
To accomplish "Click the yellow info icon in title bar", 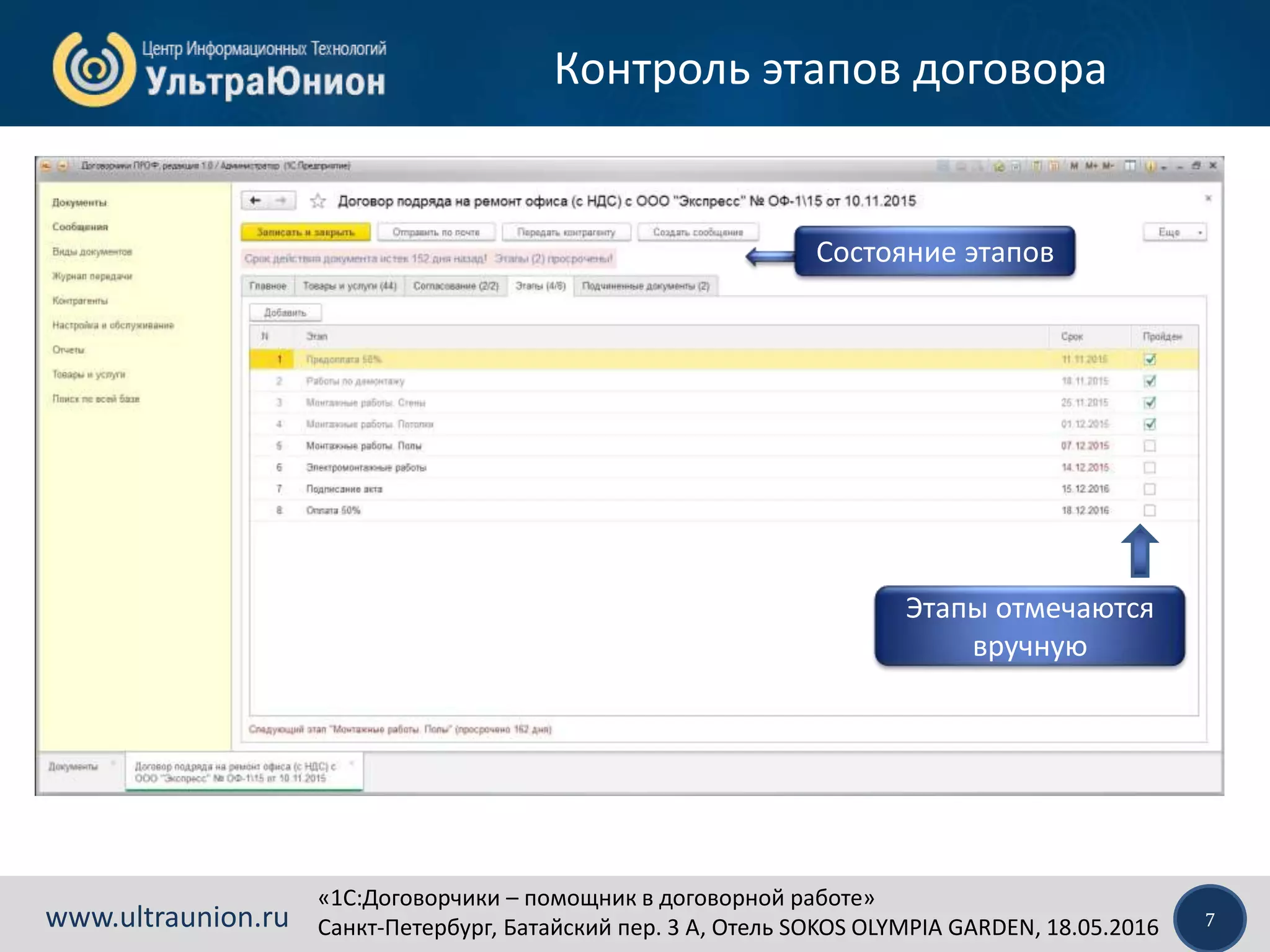I will [x=1150, y=166].
